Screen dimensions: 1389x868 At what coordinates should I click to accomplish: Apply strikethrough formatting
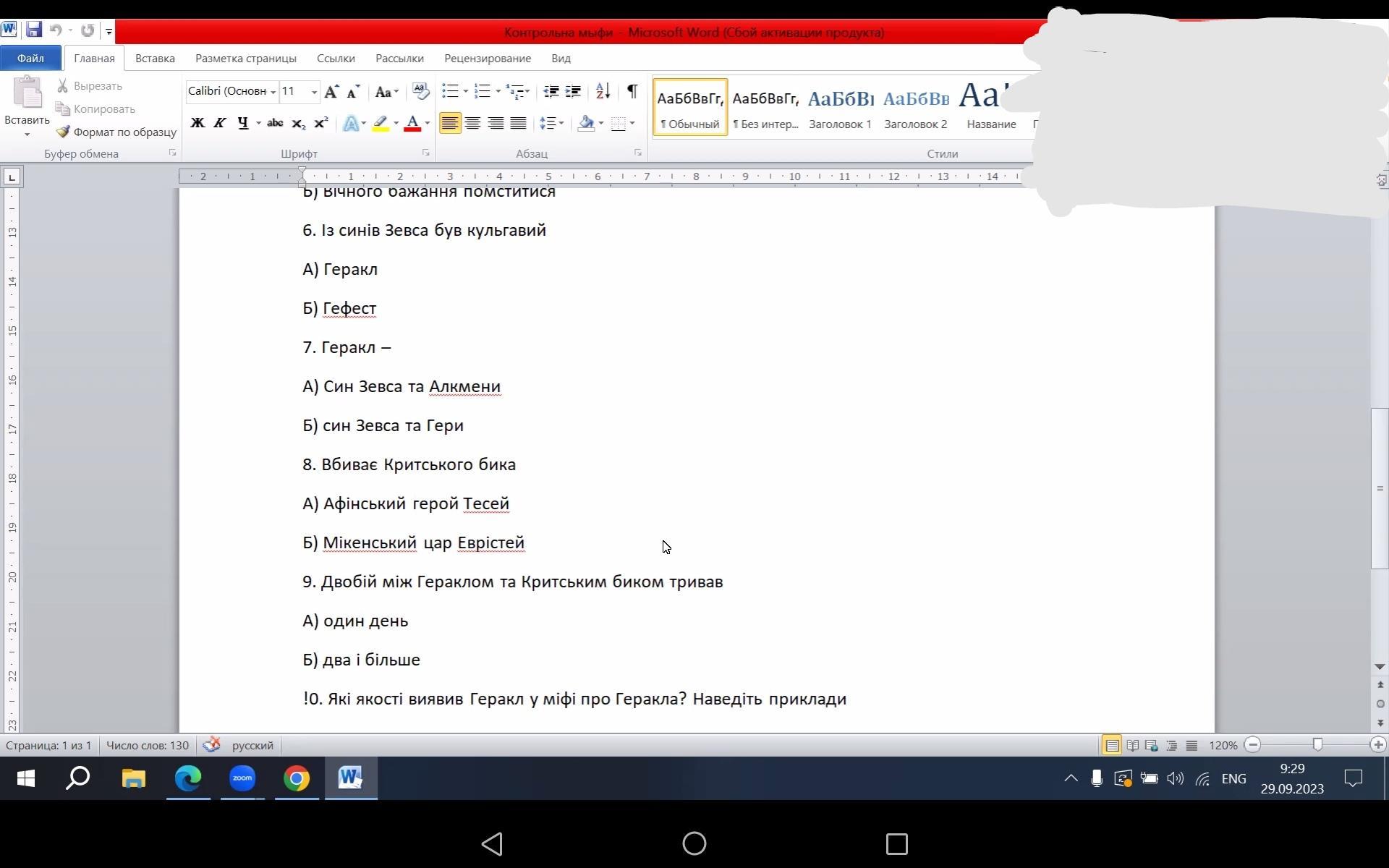[x=275, y=123]
